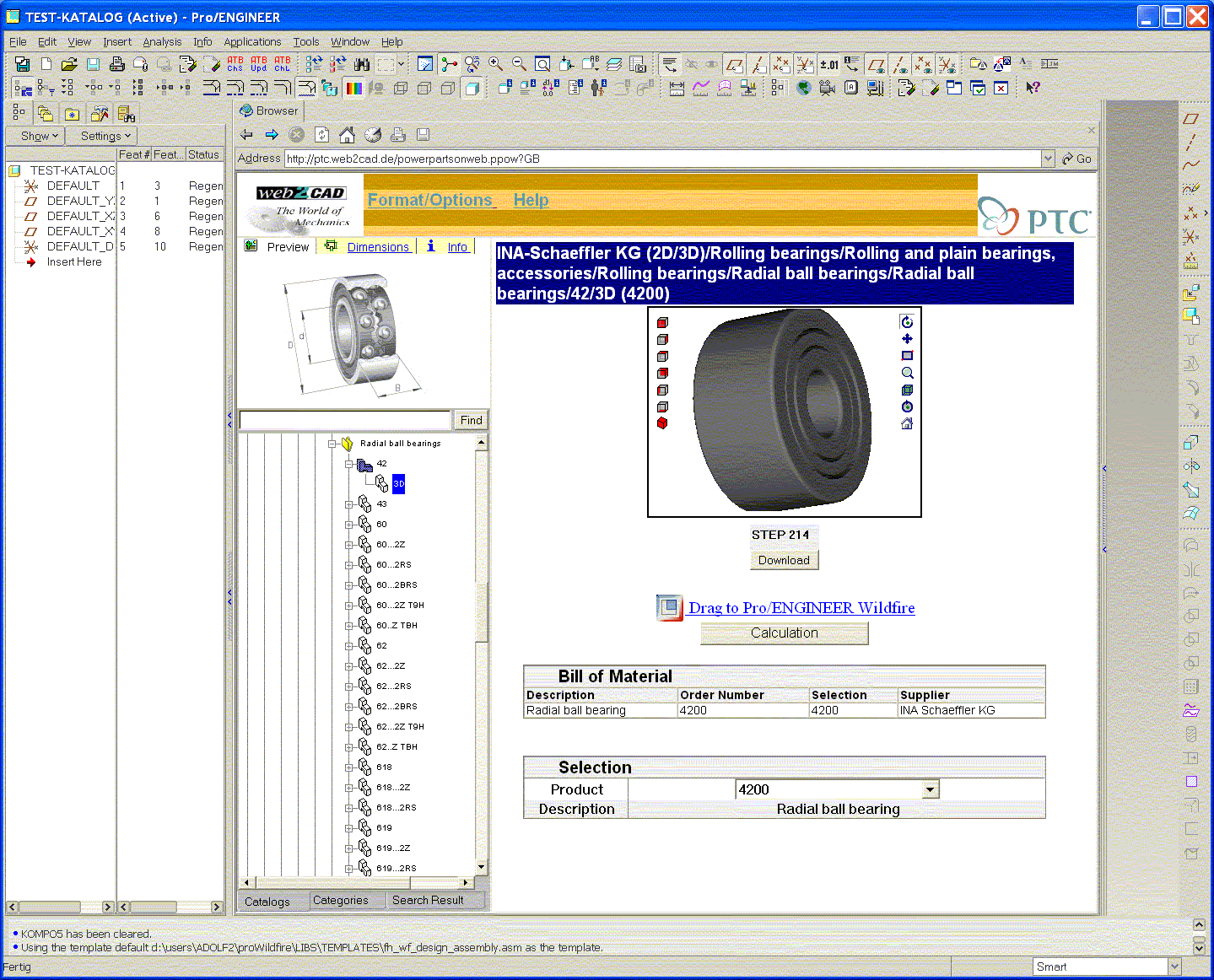
Task: Click the catalog search input field
Action: (x=345, y=420)
